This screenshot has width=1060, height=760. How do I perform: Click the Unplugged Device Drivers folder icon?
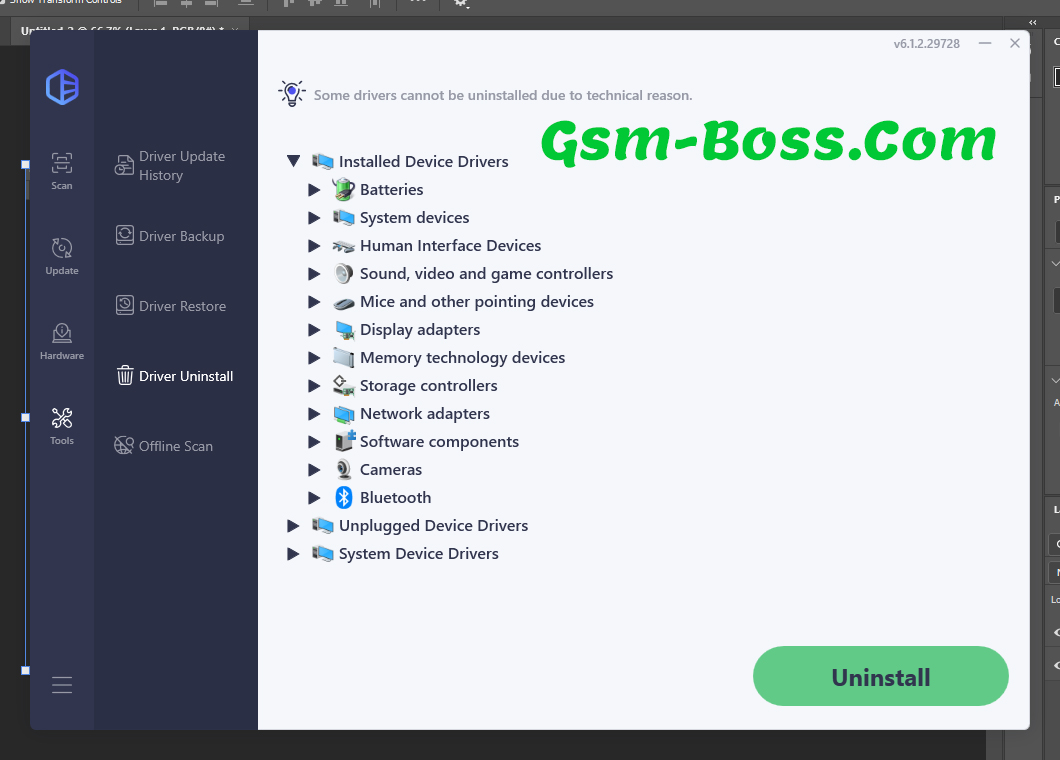pyautogui.click(x=322, y=525)
